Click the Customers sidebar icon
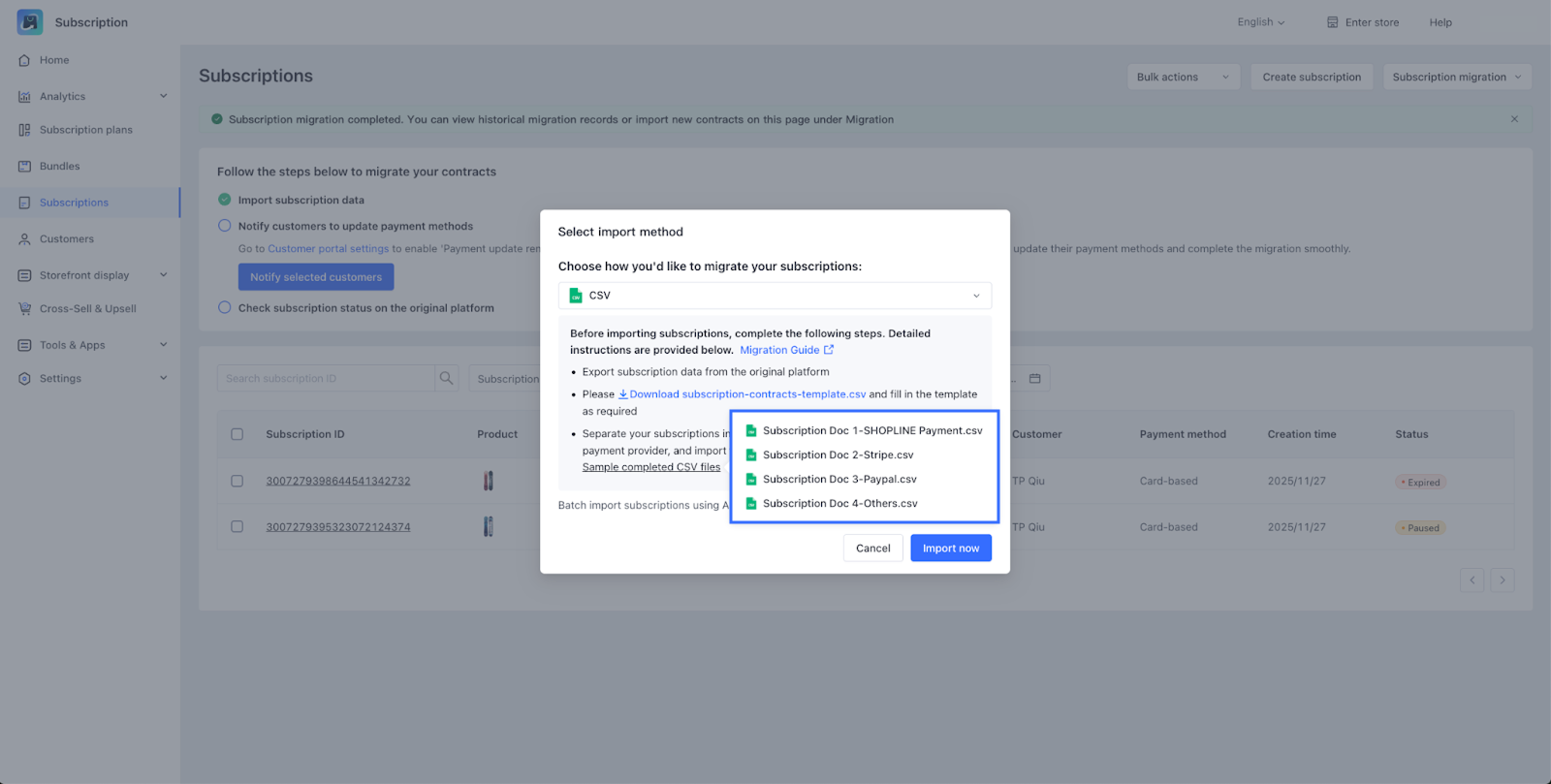The height and width of the screenshot is (784, 1551). tap(24, 239)
